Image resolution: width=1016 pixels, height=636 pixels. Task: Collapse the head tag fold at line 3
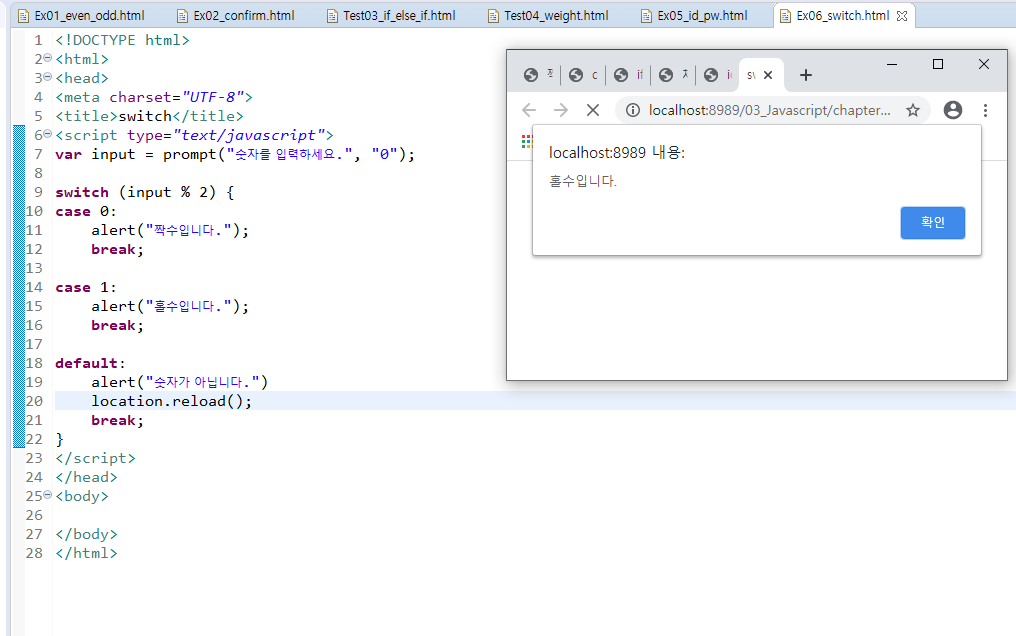point(47,77)
